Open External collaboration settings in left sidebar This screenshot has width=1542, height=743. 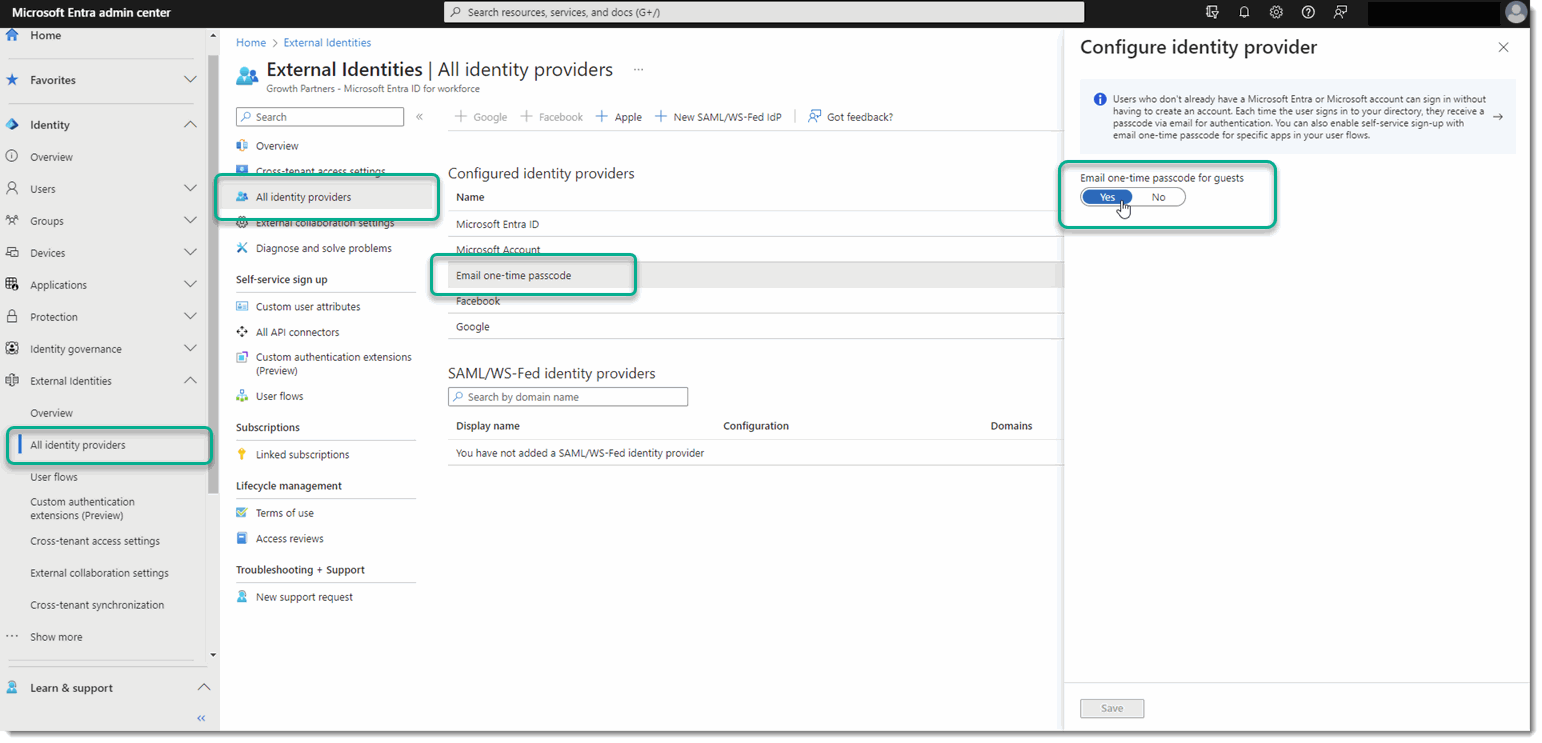point(99,573)
